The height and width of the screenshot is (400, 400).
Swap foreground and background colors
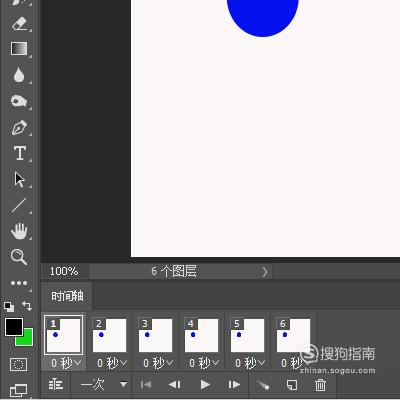click(27, 306)
